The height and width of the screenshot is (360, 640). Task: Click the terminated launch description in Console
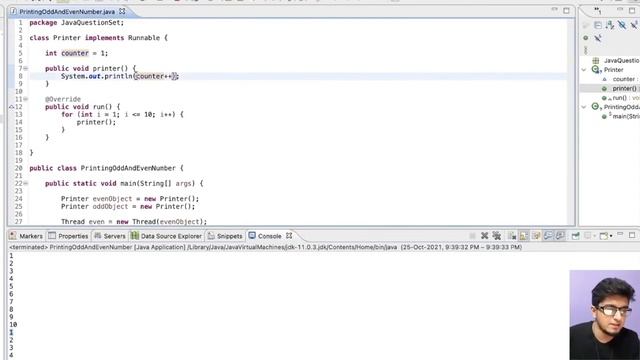(265, 247)
